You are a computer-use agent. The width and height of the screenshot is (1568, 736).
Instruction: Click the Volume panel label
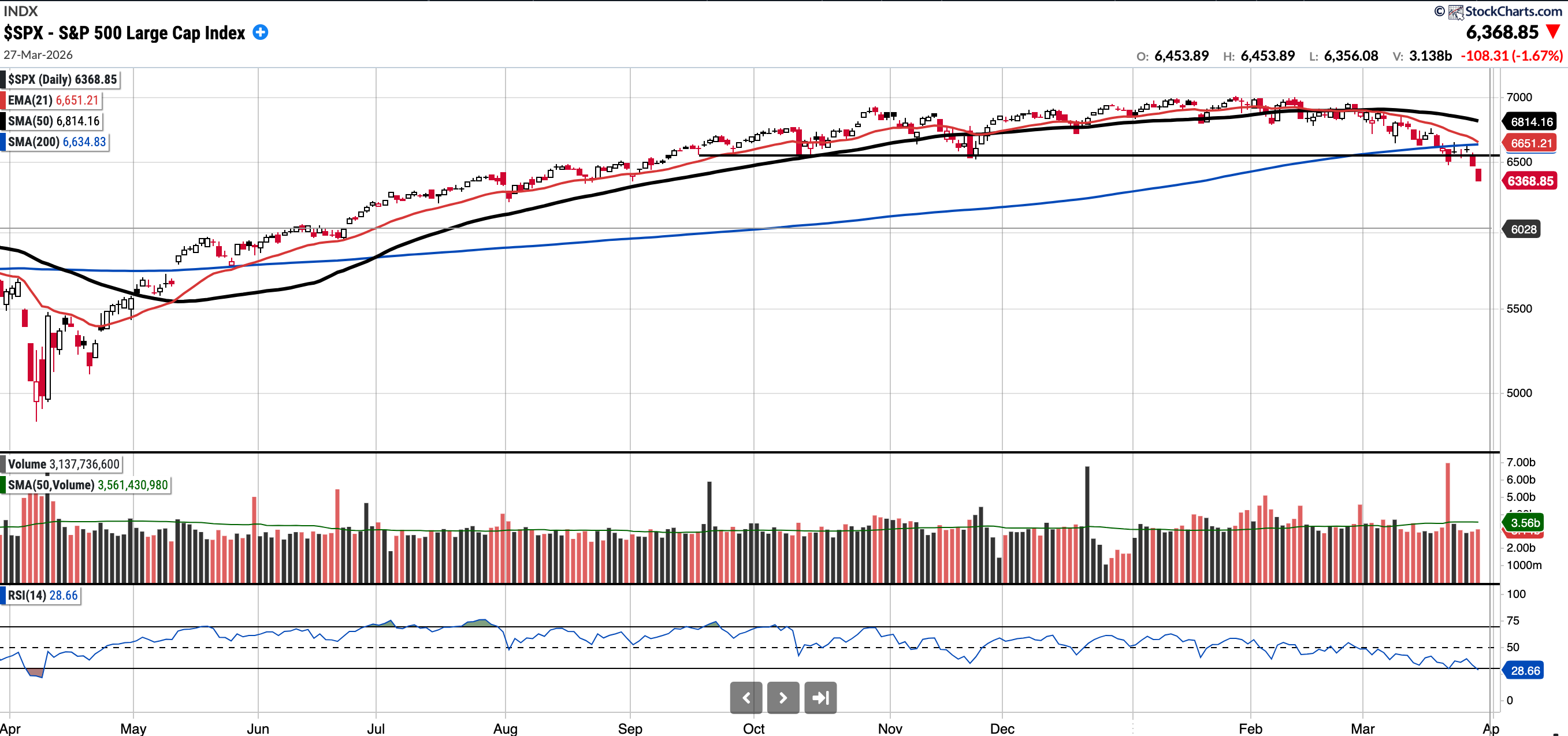[x=64, y=464]
